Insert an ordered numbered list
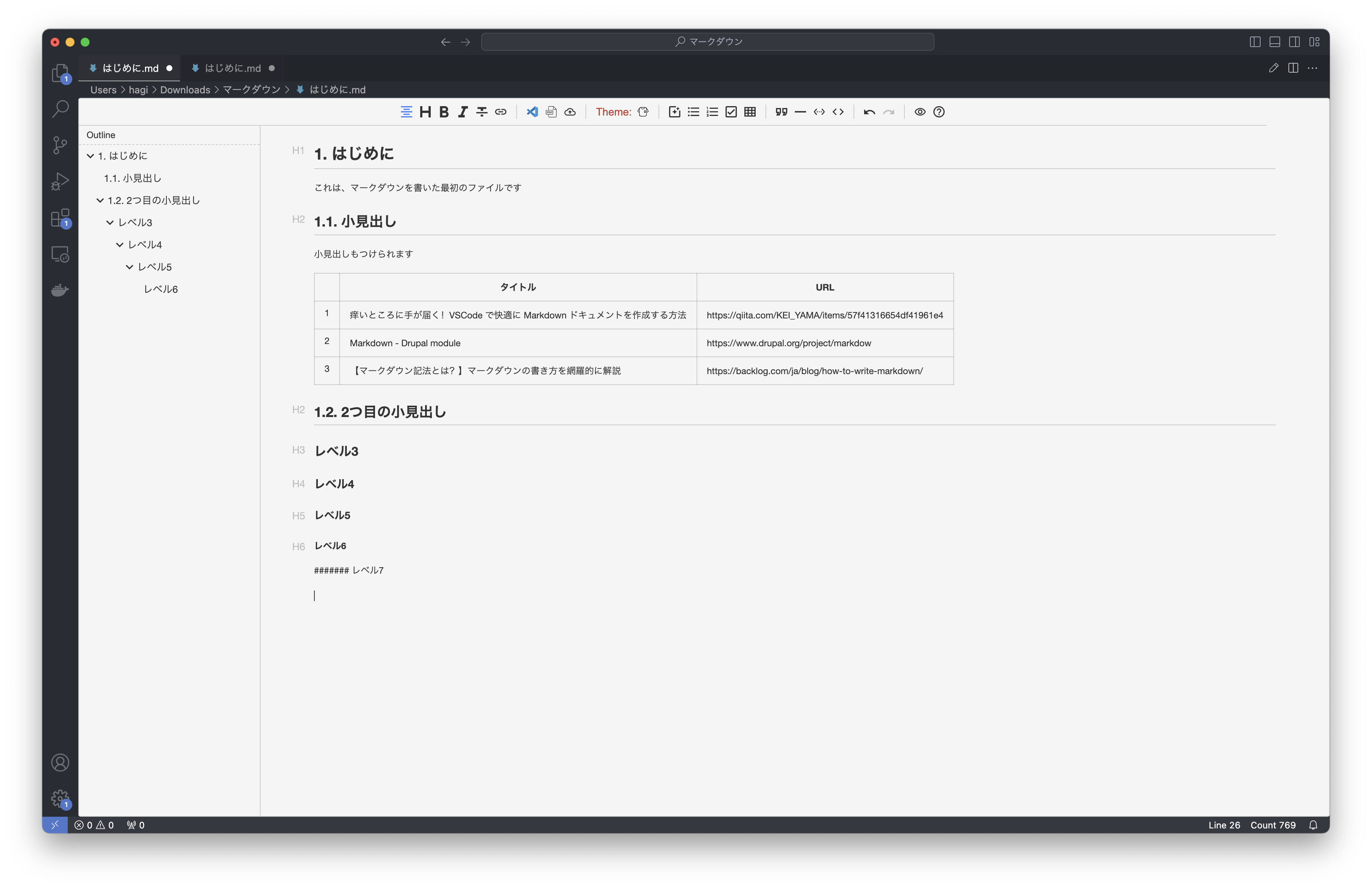 [712, 112]
